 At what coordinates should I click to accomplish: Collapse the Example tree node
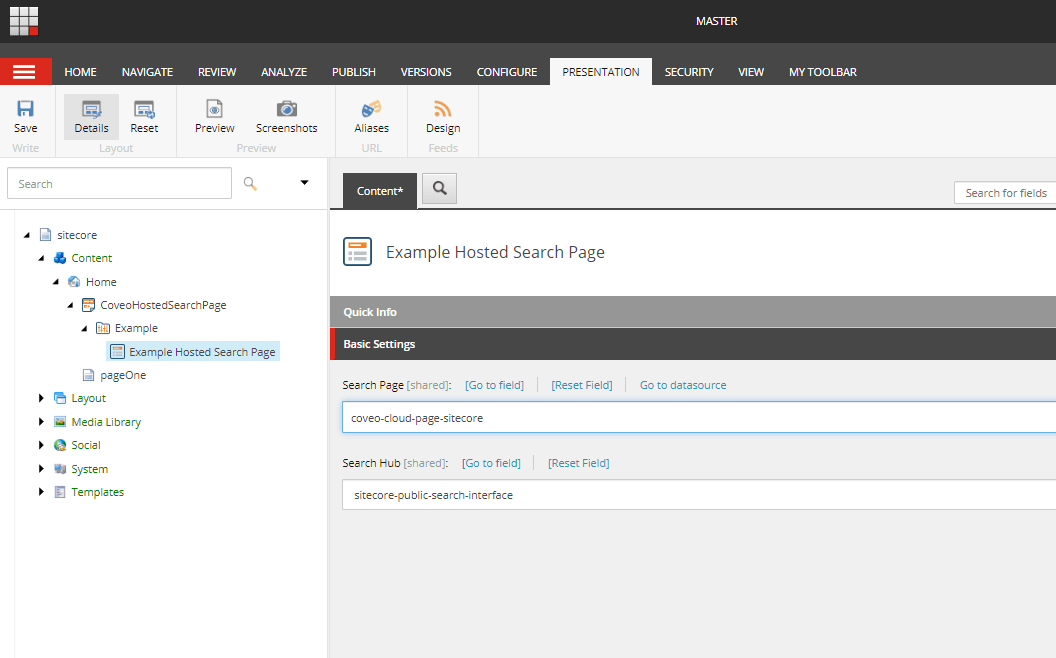84,327
